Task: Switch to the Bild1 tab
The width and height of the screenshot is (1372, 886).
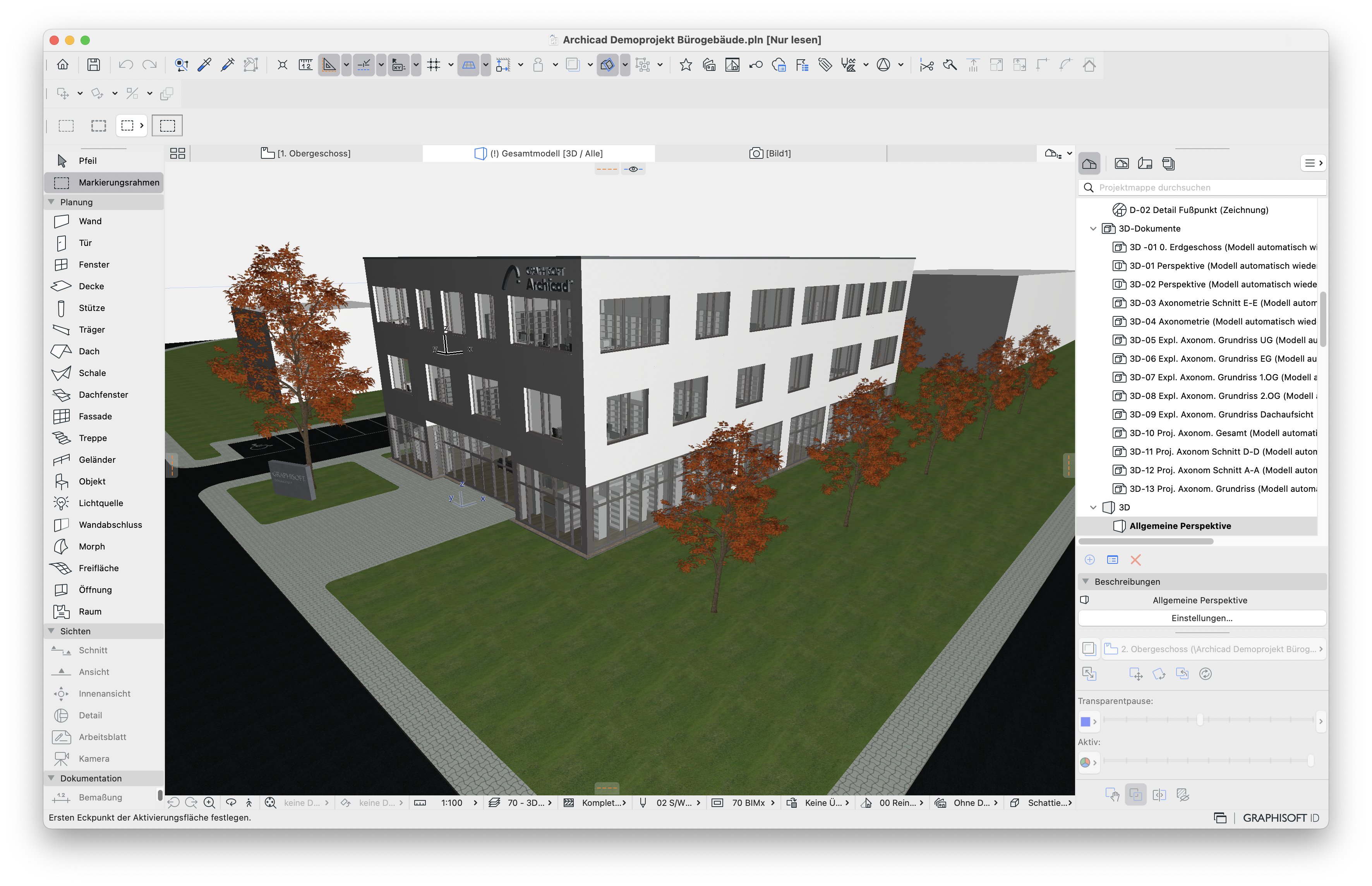Action: (x=770, y=154)
